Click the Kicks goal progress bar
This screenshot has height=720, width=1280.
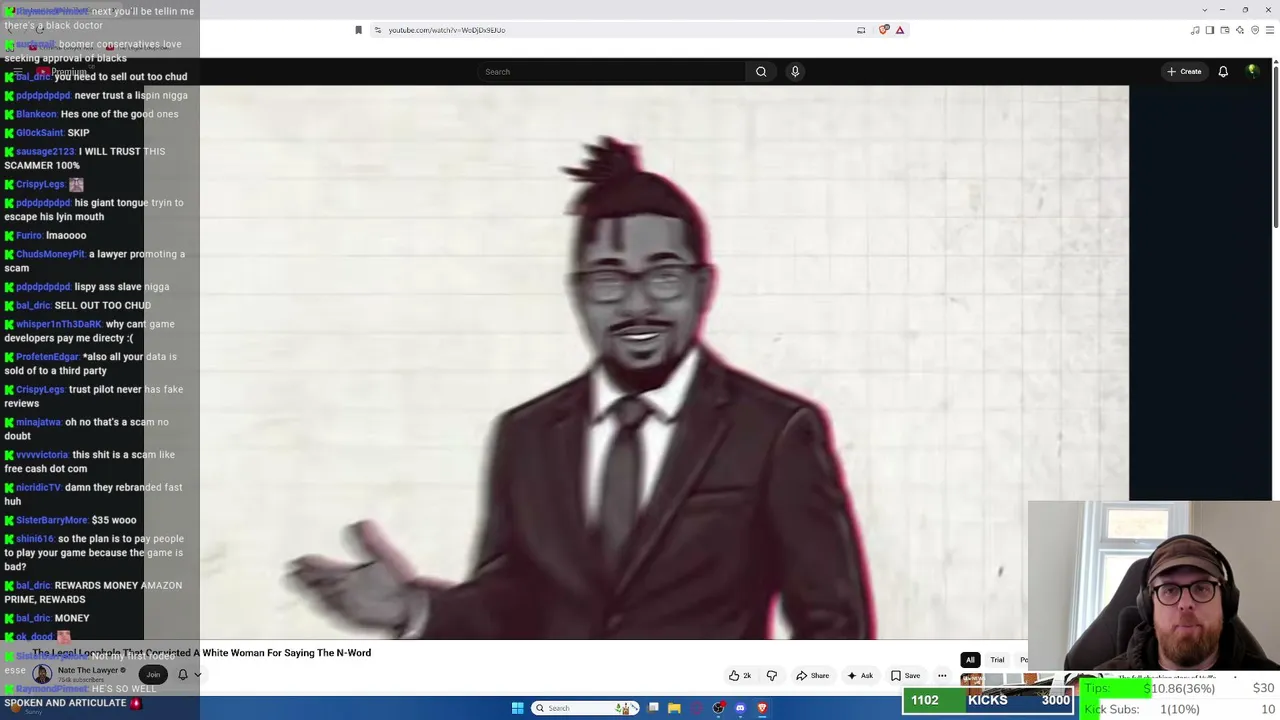click(x=988, y=701)
